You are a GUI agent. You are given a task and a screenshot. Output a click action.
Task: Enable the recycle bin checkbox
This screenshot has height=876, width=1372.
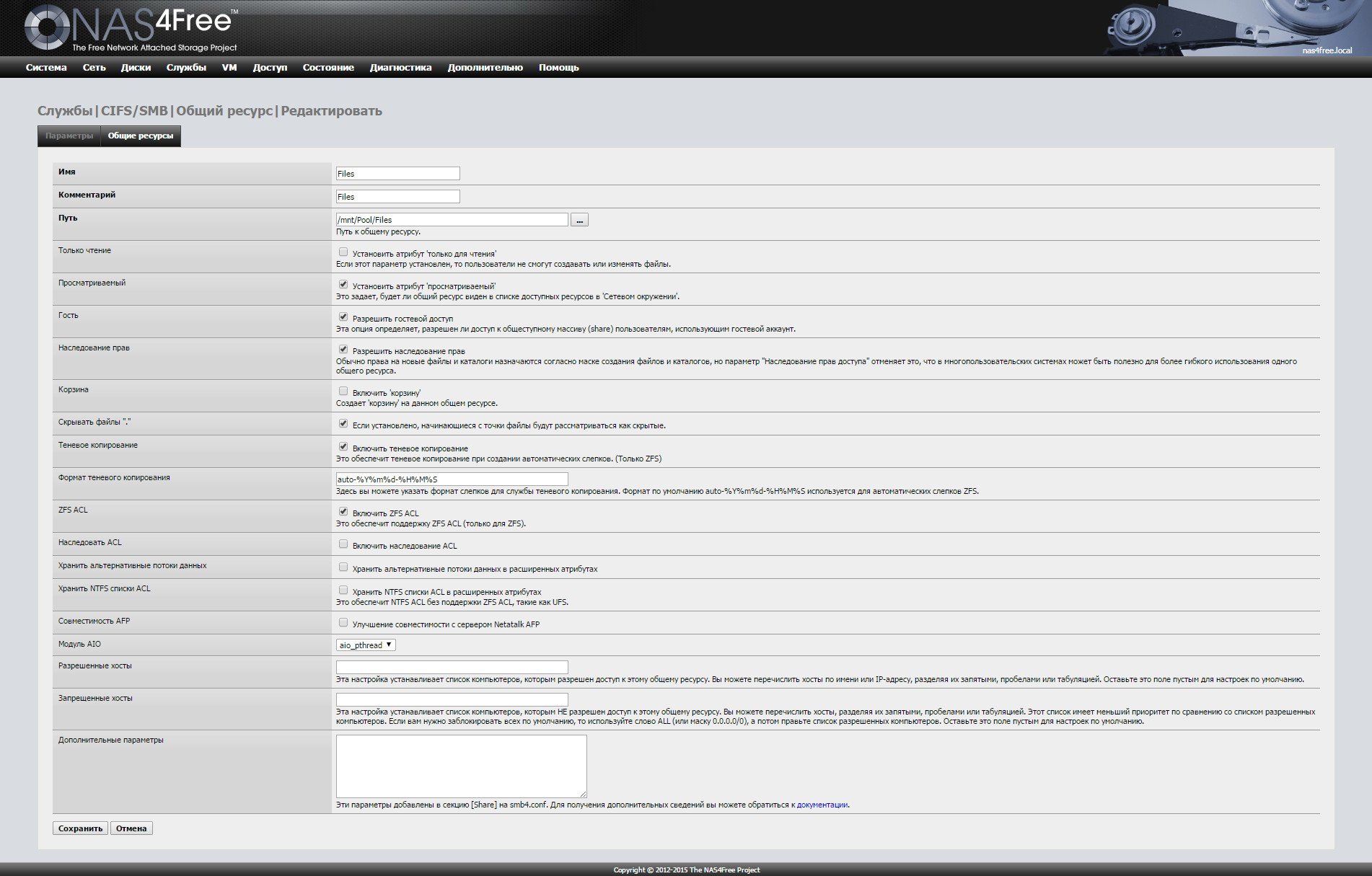(343, 391)
